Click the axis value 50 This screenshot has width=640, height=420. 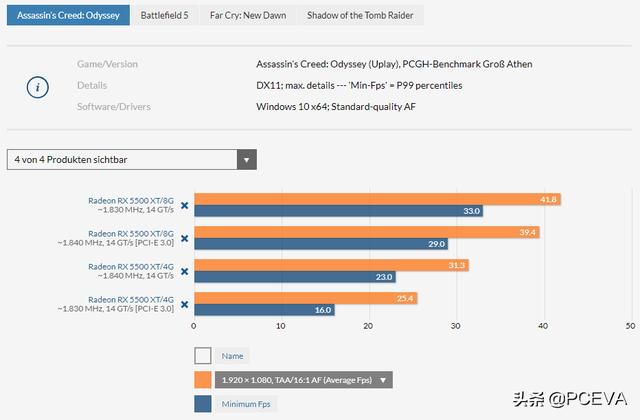(x=630, y=326)
